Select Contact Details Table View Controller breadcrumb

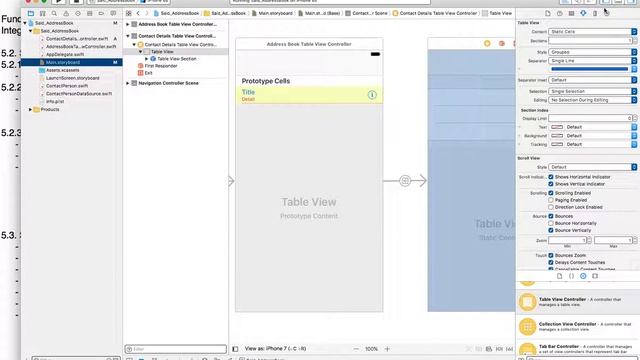click(x=435, y=13)
